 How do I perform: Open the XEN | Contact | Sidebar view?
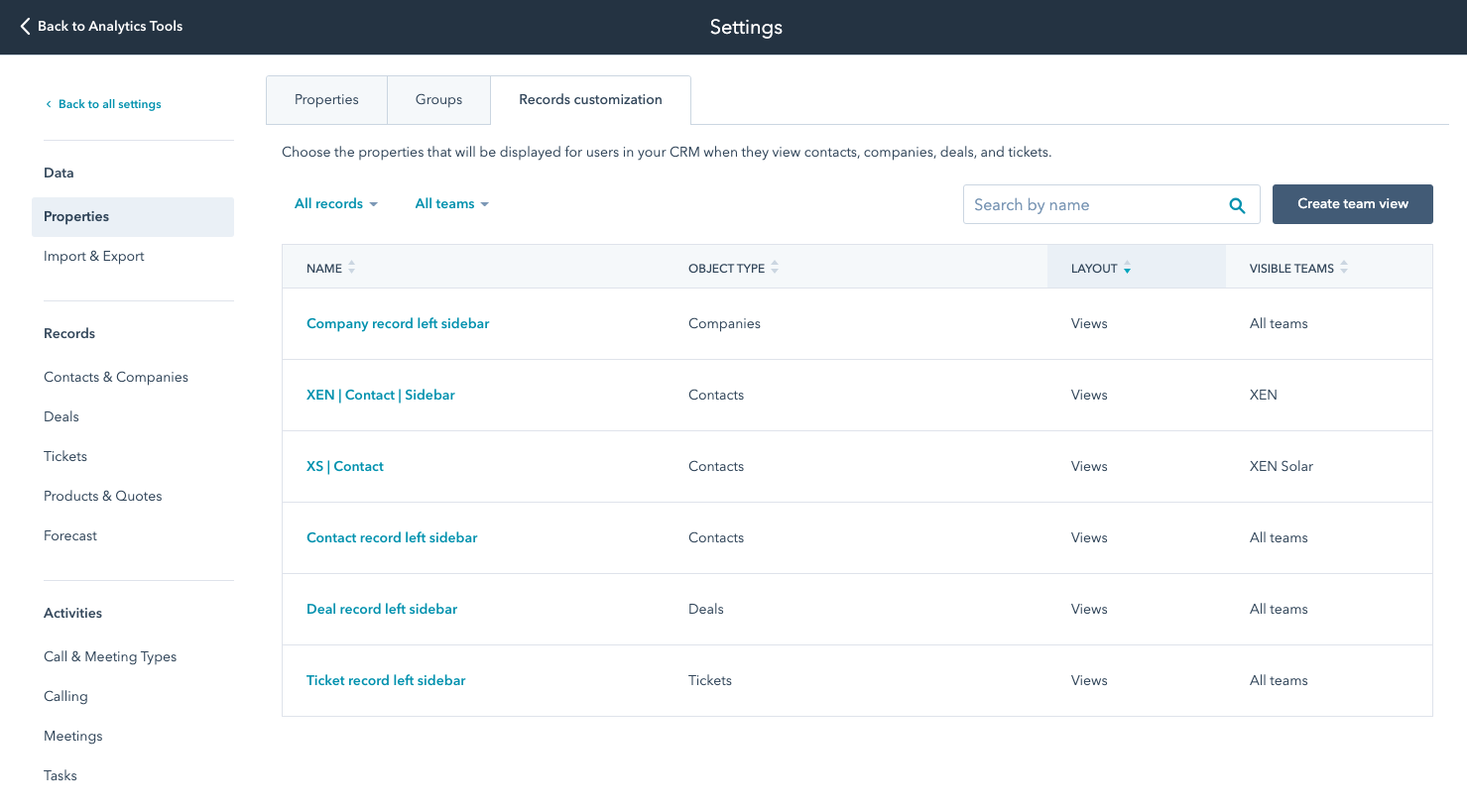coord(380,396)
